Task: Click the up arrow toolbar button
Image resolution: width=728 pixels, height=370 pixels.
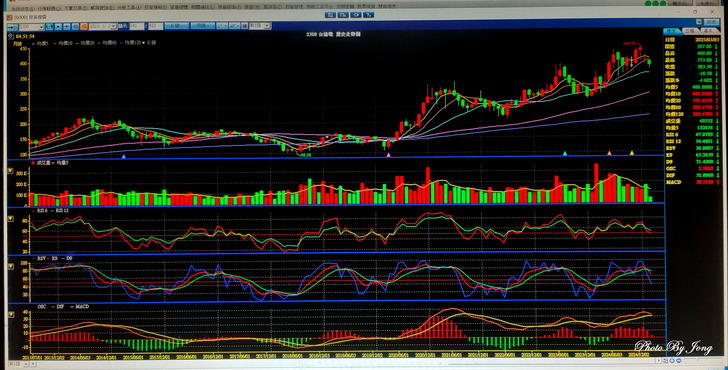Action: pyautogui.click(x=58, y=26)
